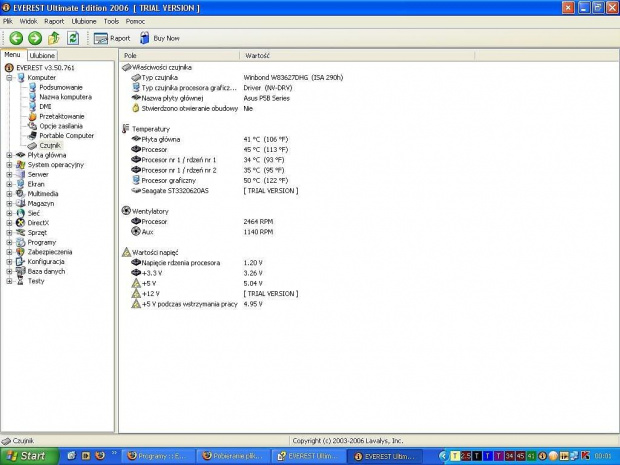Viewport: 620px width, 465px height.
Task: Expand the Płyta główna tree node
Action: point(9,155)
